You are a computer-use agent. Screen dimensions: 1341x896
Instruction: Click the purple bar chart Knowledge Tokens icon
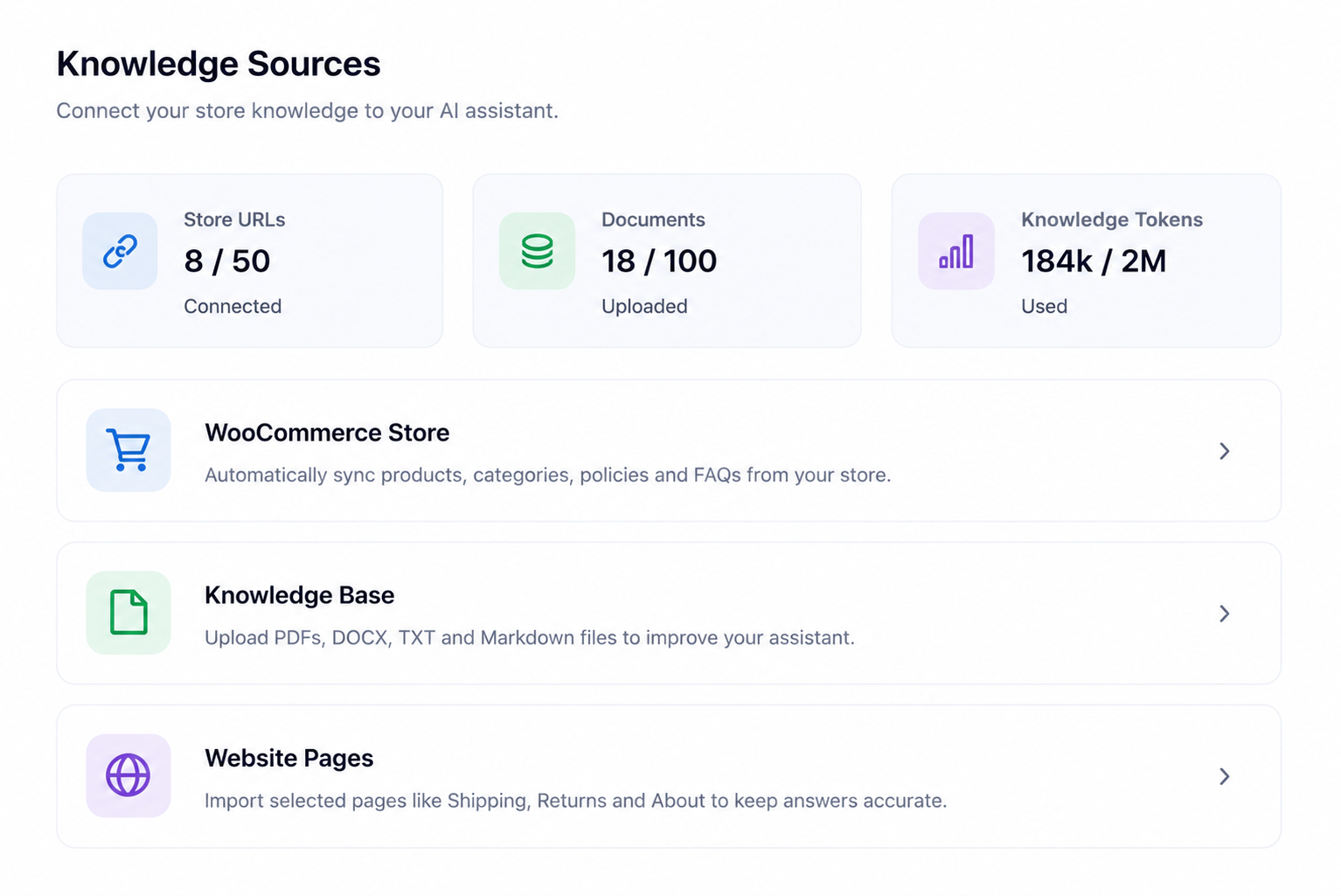(955, 251)
